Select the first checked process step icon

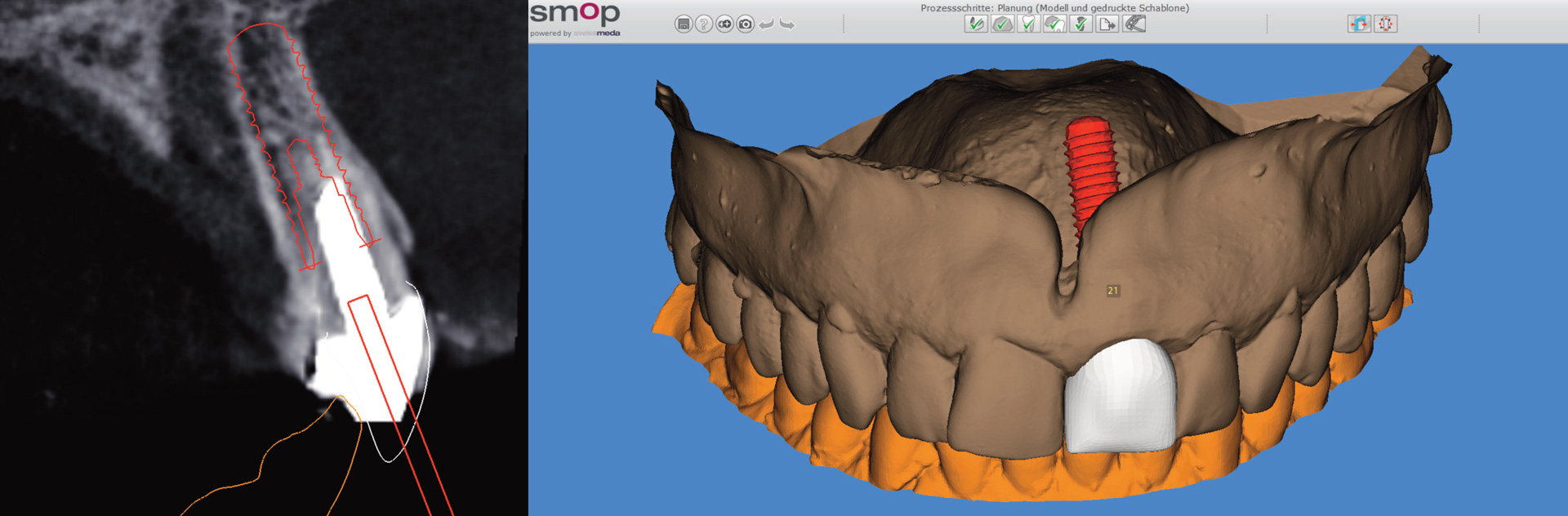click(975, 24)
